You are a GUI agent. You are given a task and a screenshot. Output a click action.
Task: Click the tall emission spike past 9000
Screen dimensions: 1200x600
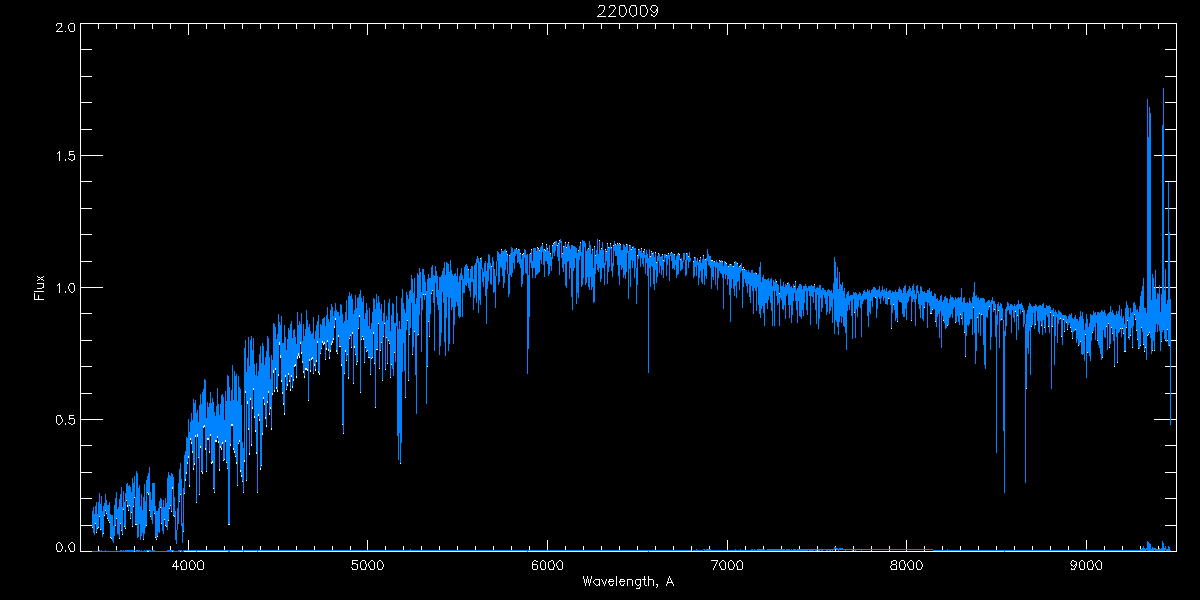point(1148,110)
